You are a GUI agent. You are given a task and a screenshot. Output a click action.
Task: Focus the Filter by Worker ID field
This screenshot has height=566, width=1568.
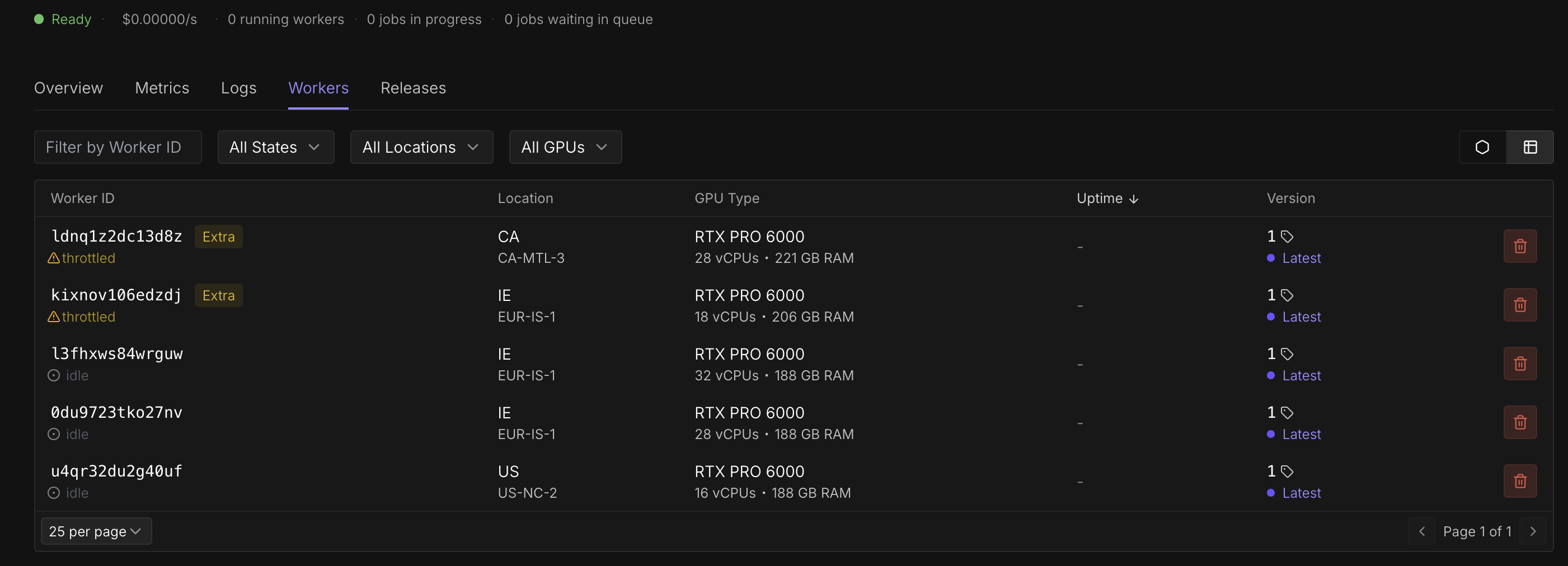point(118,147)
